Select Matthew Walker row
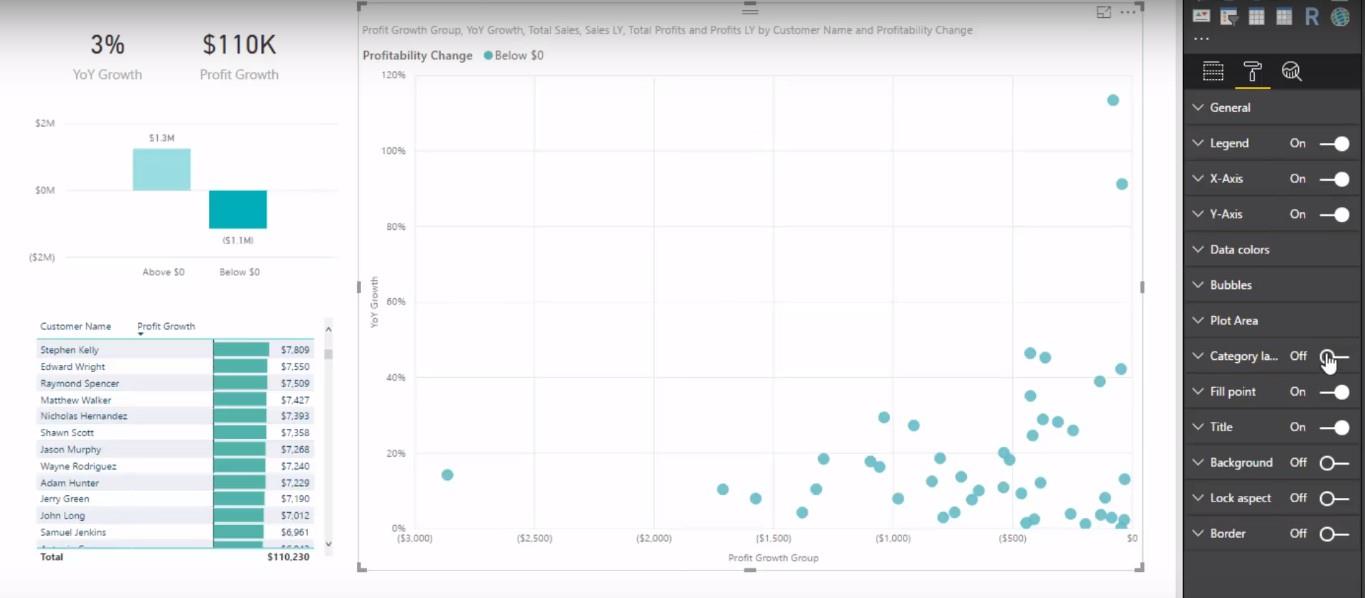The width and height of the screenshot is (1365, 598). pos(175,400)
